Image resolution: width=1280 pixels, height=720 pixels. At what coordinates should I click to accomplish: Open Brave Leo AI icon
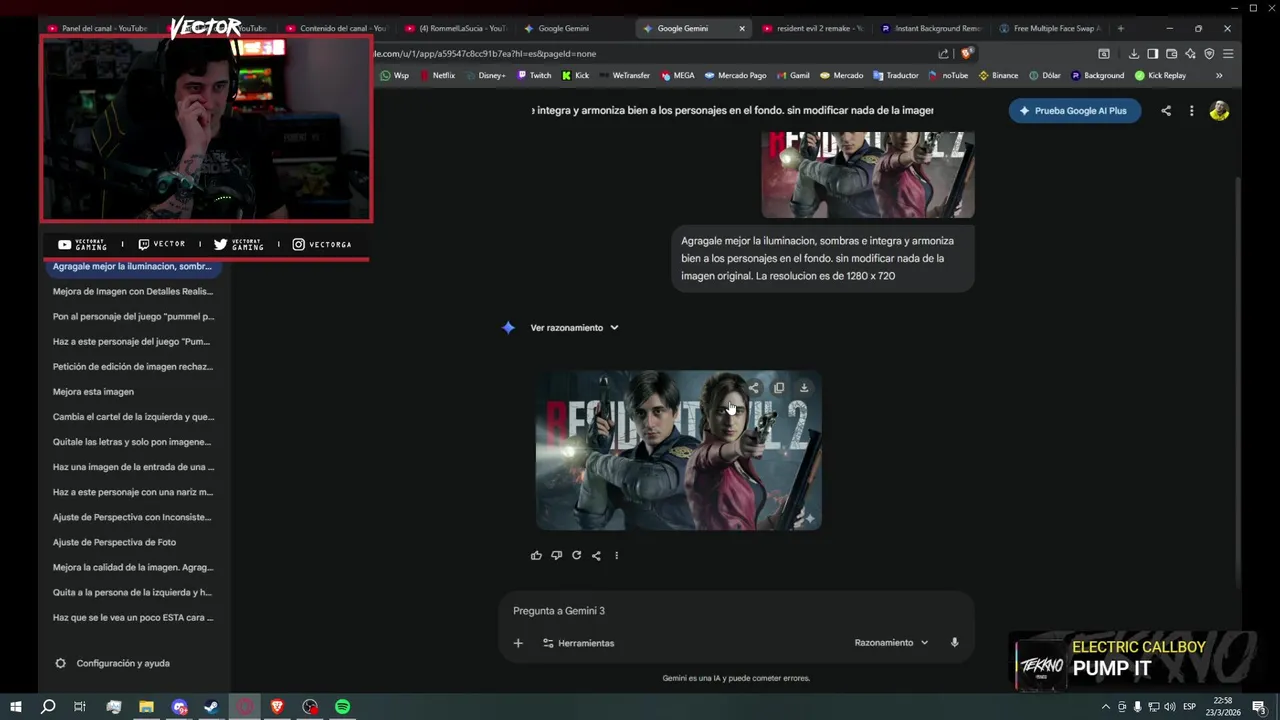(1190, 54)
